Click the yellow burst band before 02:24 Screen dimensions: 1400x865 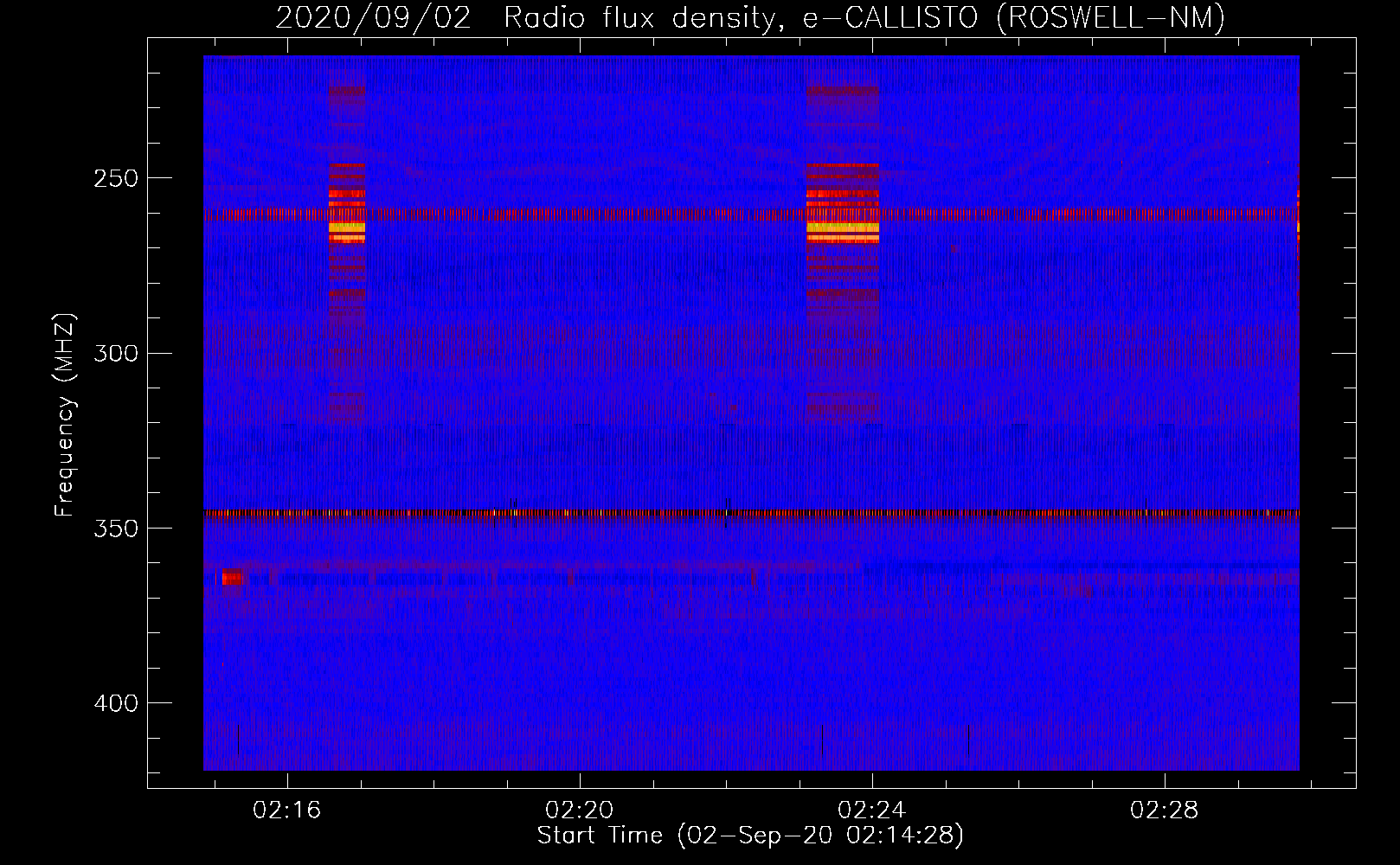tap(843, 228)
